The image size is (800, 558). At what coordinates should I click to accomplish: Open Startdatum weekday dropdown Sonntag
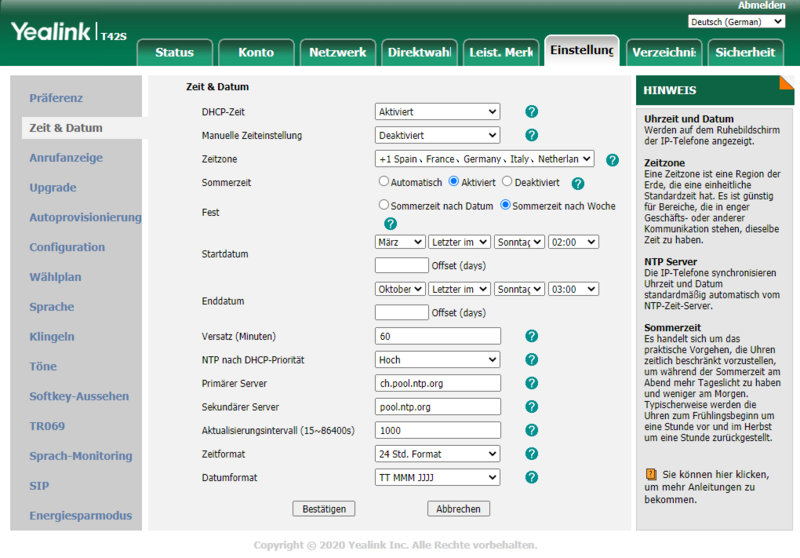click(x=519, y=242)
